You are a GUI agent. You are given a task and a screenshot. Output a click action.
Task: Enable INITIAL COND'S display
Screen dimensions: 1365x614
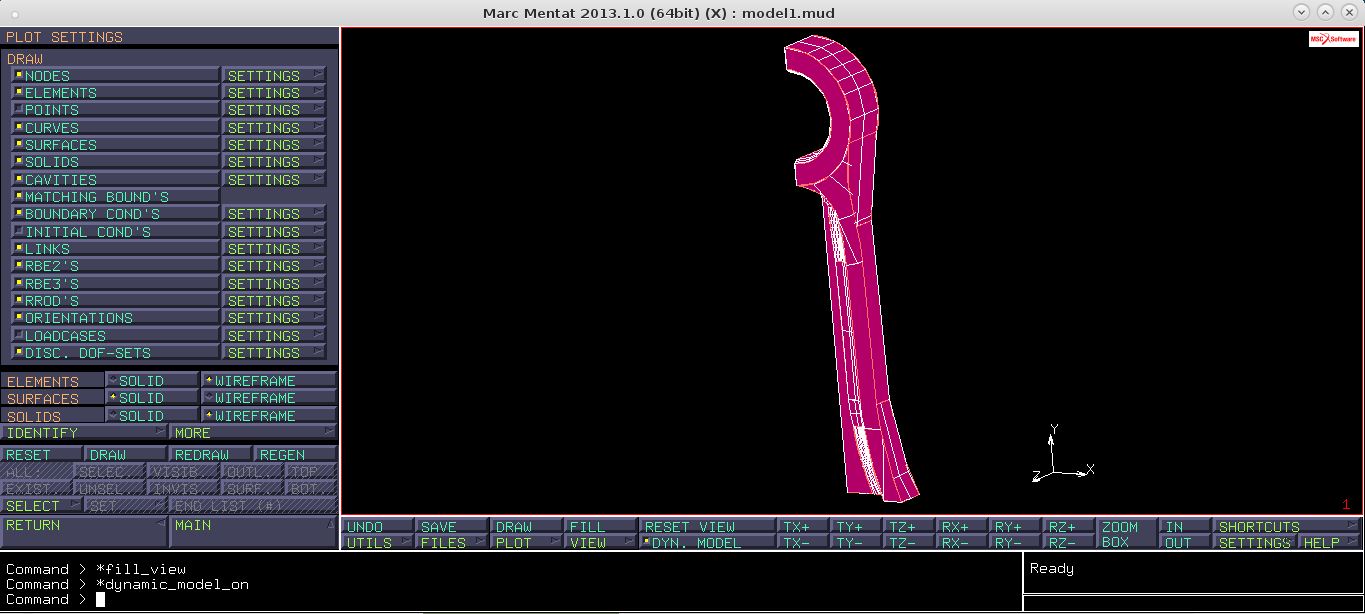pos(115,232)
